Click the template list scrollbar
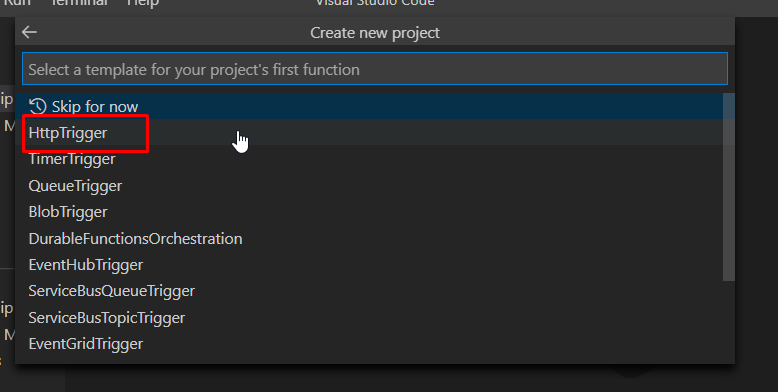 pos(728,187)
